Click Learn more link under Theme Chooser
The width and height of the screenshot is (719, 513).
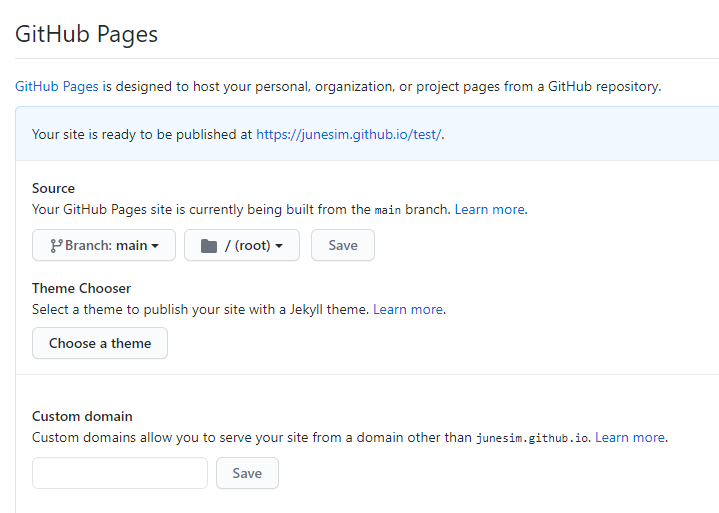click(408, 309)
